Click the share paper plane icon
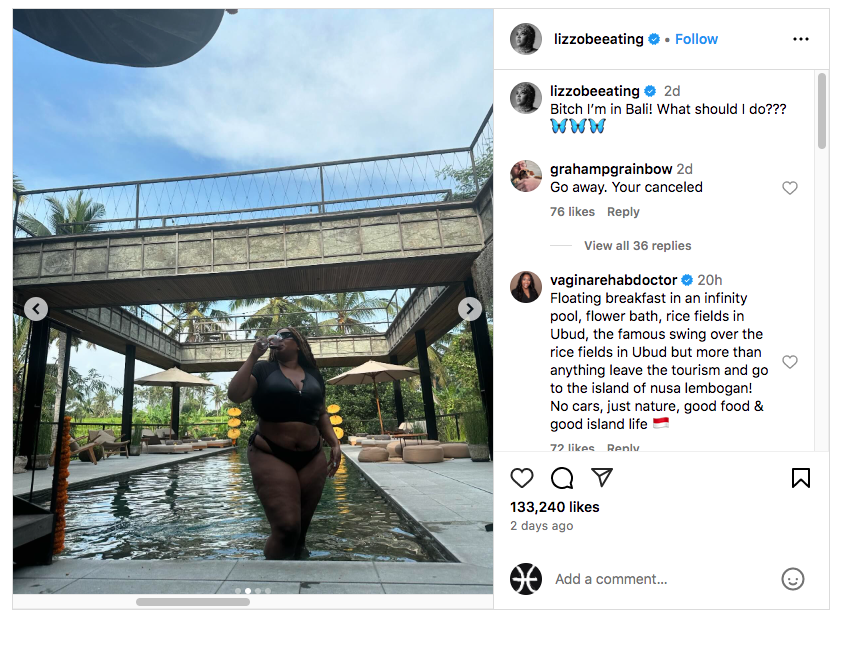848x648 pixels. 601,478
